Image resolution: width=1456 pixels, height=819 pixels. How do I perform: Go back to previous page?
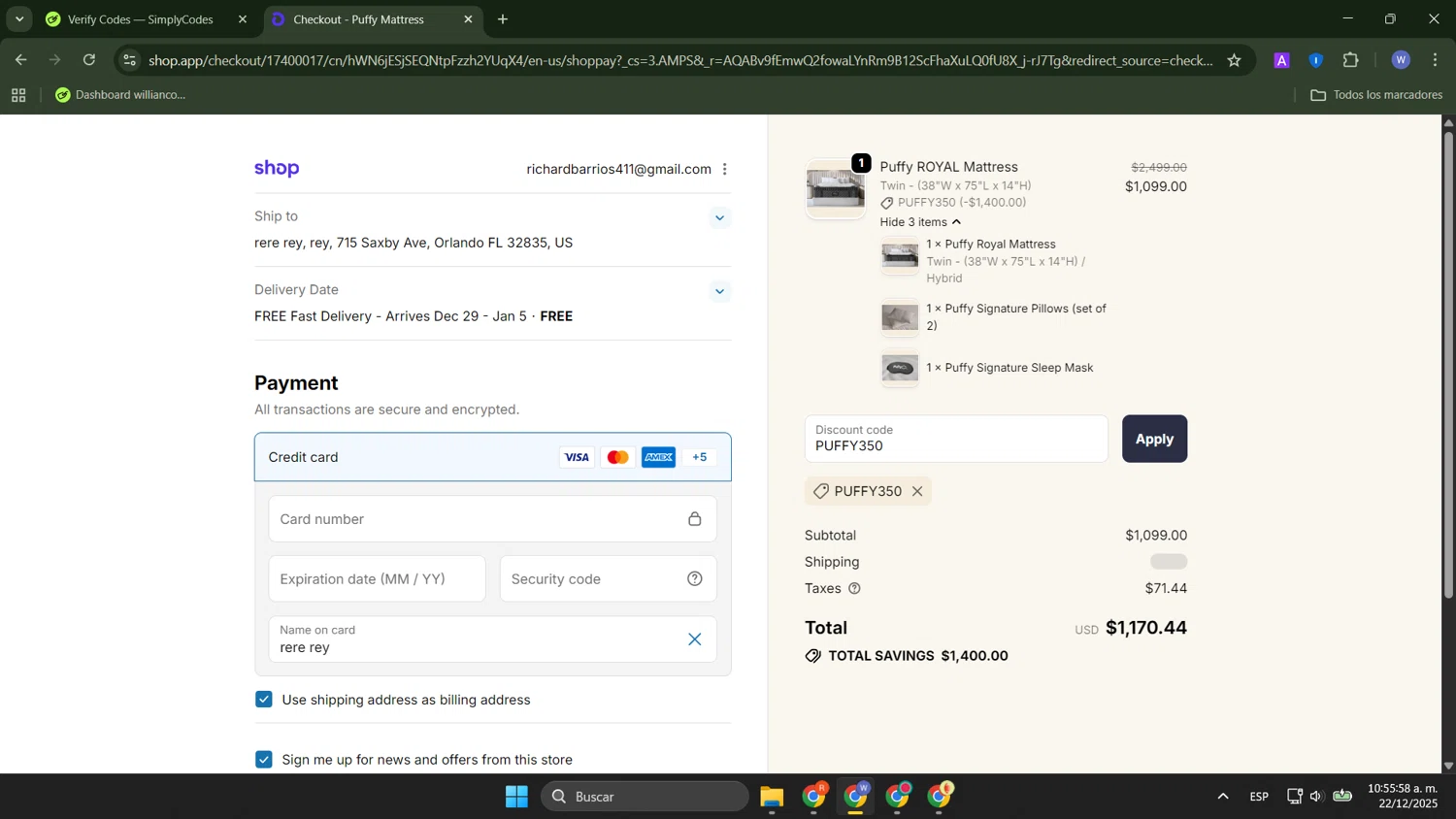pos(20,60)
